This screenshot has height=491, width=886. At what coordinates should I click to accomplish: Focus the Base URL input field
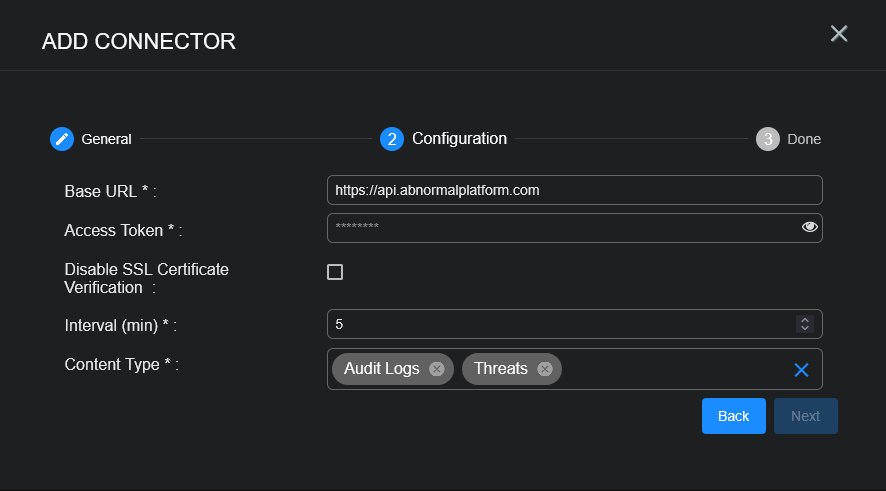(574, 190)
